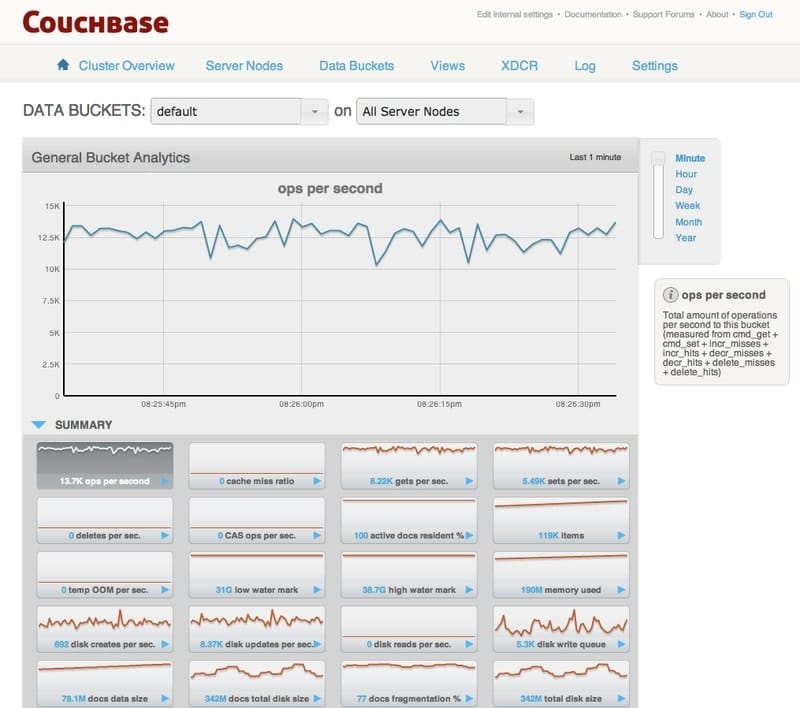800x708 pixels.
Task: Click the arrow icon on docs data size card
Action: point(164,698)
